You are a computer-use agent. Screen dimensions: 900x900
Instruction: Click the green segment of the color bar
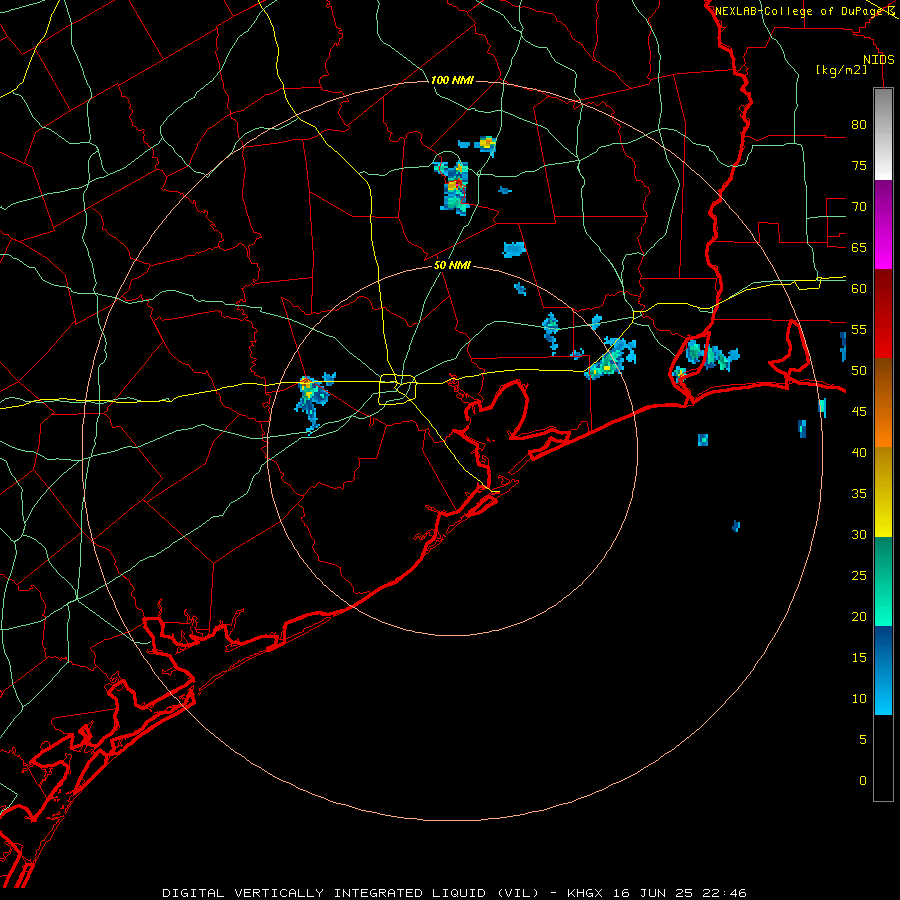(883, 581)
